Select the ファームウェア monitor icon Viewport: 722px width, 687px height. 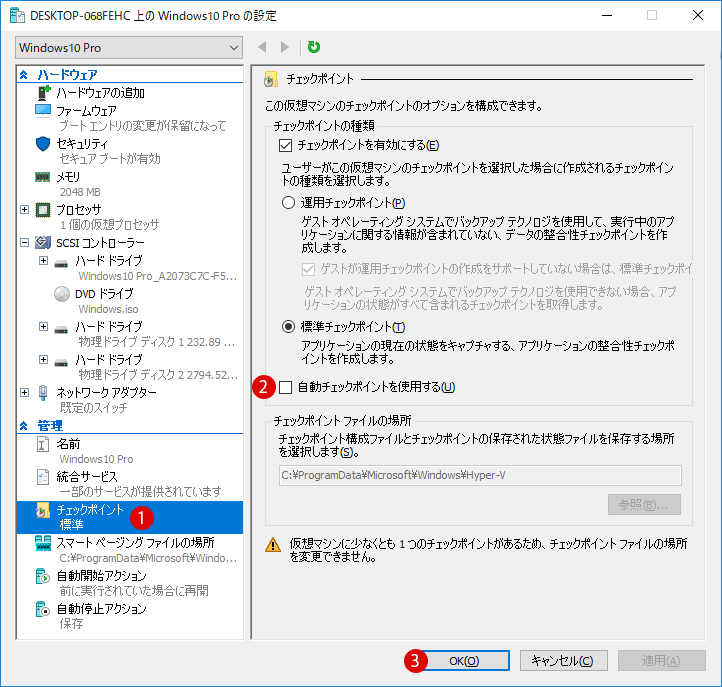[x=43, y=111]
